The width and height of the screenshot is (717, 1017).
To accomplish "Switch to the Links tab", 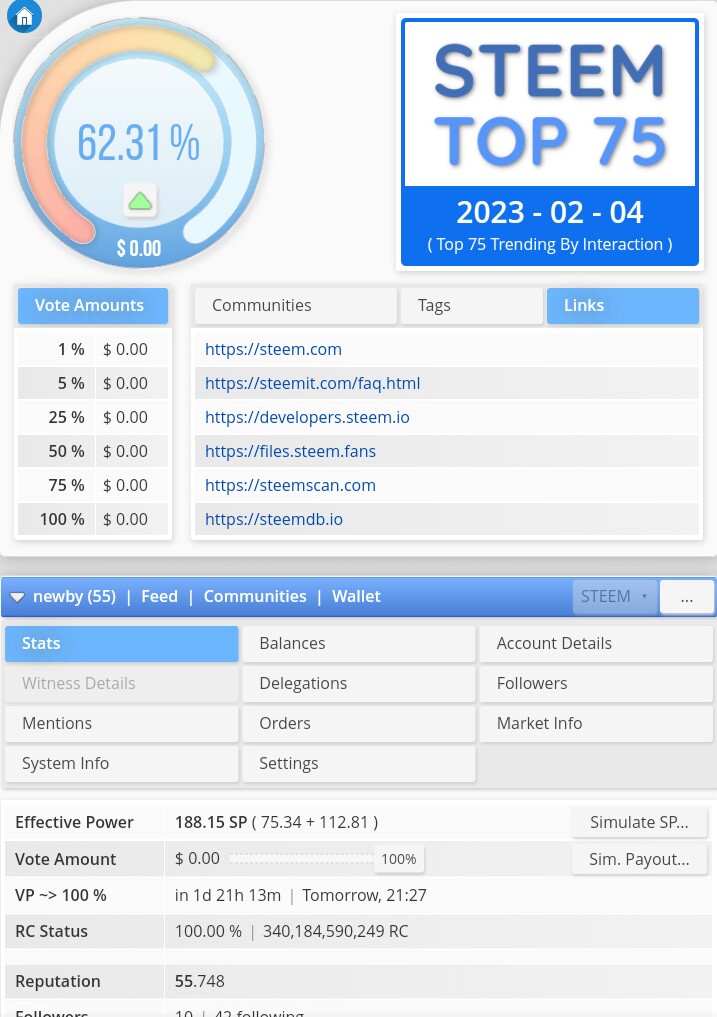I will [x=623, y=305].
